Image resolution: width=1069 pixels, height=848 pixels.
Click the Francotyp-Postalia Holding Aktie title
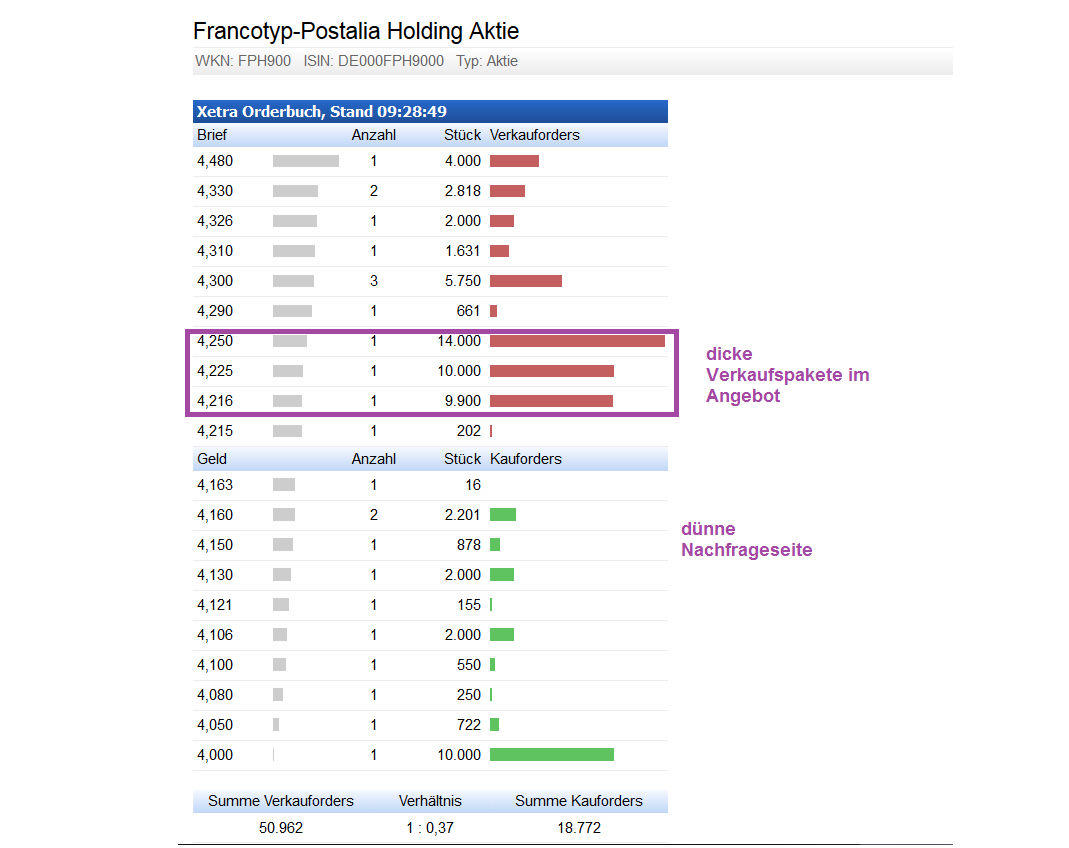tap(356, 31)
